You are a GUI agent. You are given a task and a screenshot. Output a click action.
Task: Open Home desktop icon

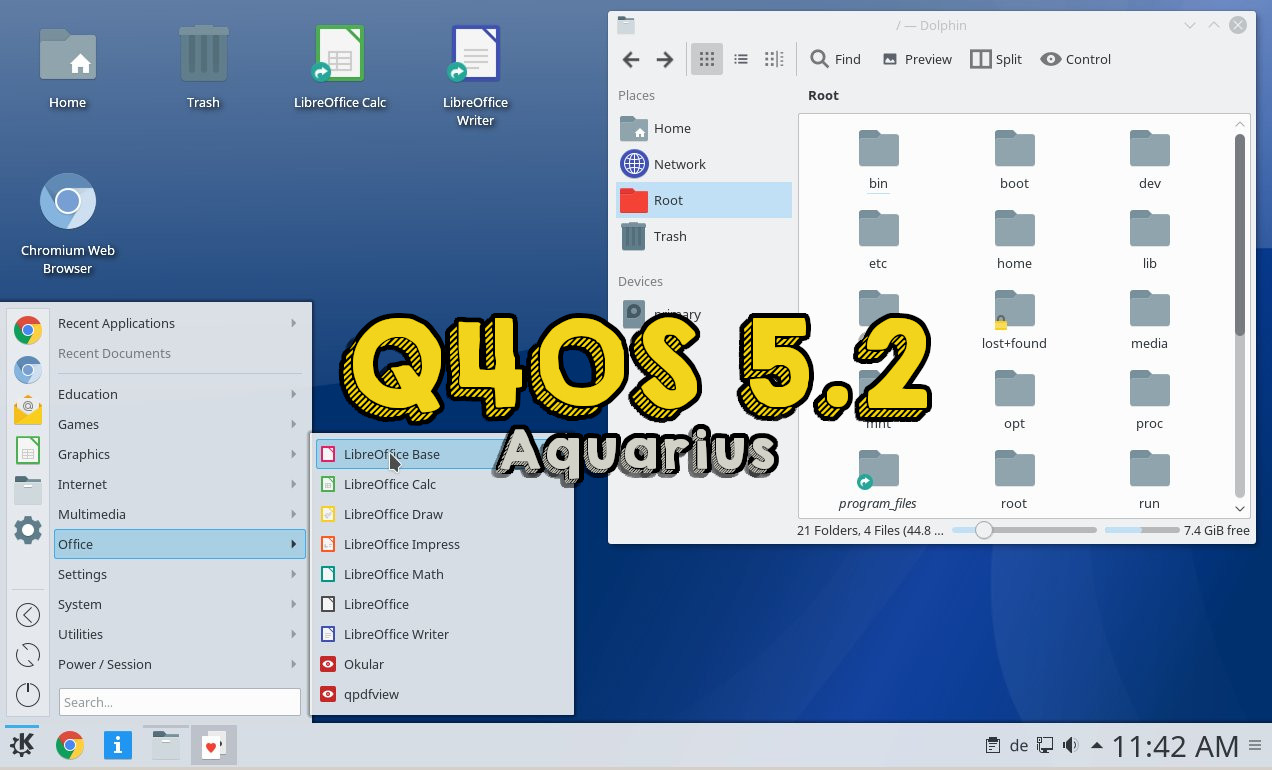(68, 68)
